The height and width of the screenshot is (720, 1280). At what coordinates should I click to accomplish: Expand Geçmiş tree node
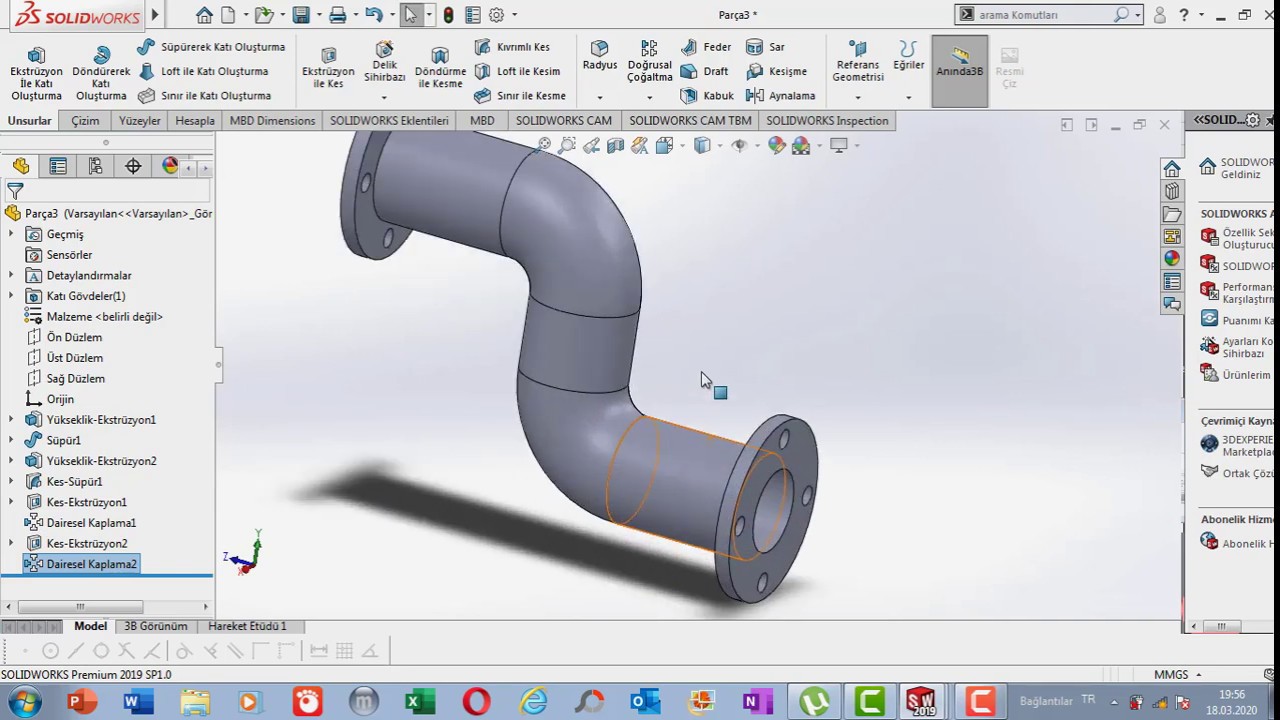coord(11,234)
